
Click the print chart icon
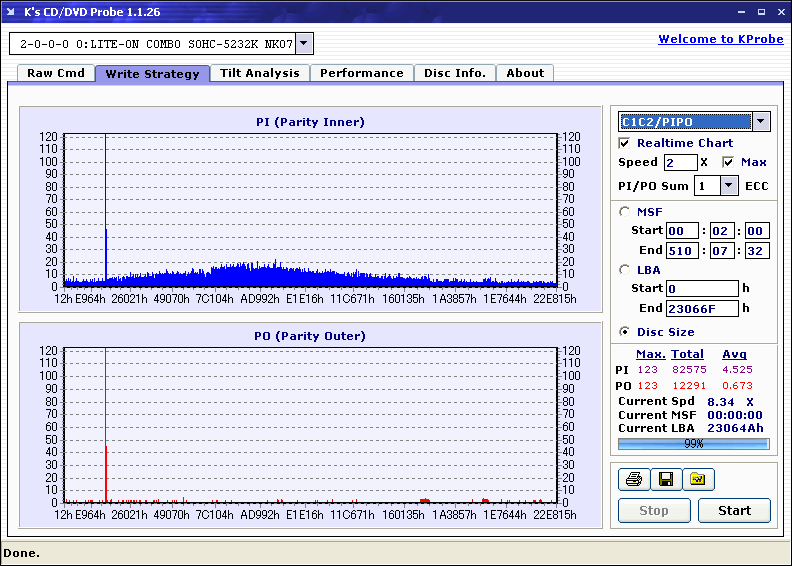click(x=633, y=480)
